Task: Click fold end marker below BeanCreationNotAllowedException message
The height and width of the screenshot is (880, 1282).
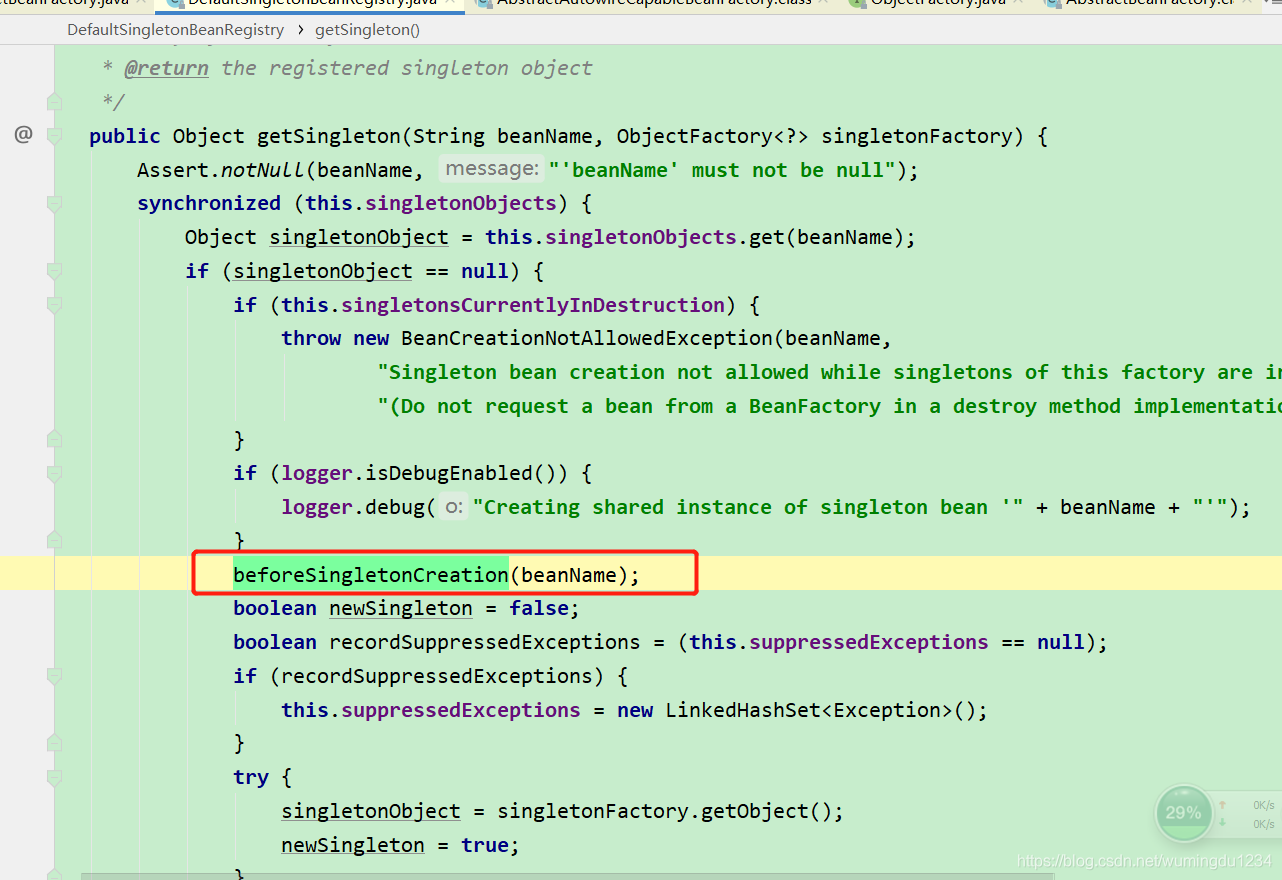Action: 54,439
